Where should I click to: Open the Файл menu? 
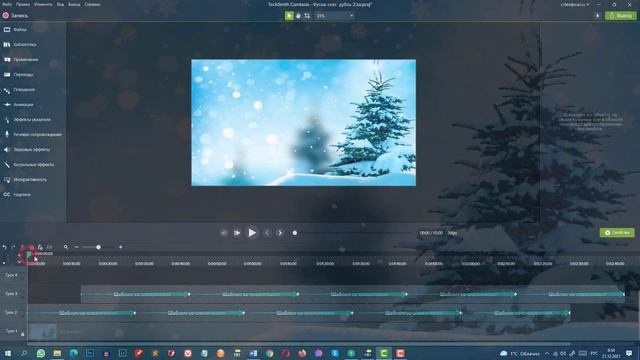click(7, 4)
